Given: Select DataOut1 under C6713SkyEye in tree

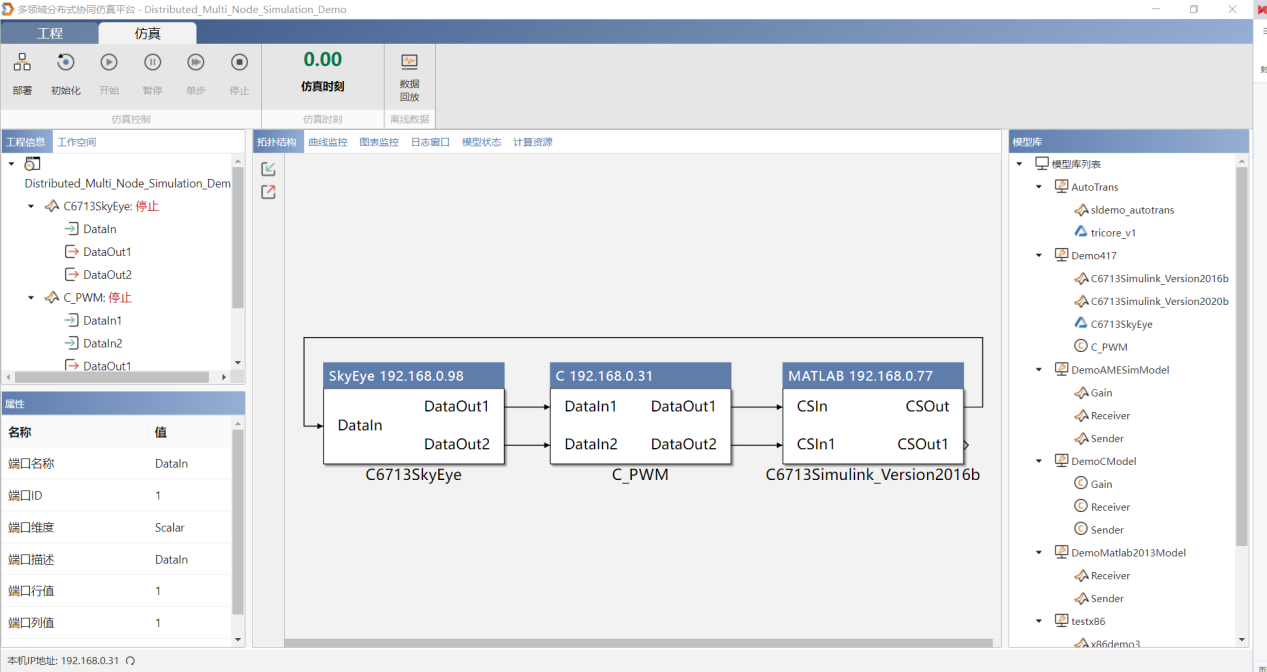Looking at the screenshot, I should click(x=107, y=252).
